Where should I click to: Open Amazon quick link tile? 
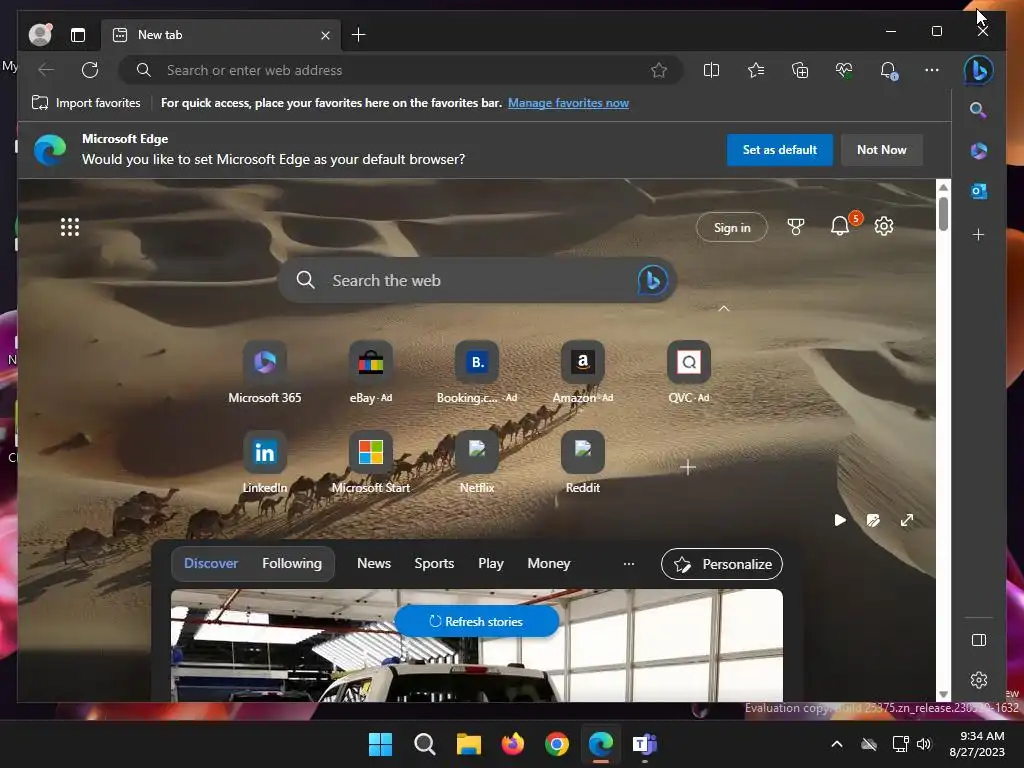coord(583,373)
